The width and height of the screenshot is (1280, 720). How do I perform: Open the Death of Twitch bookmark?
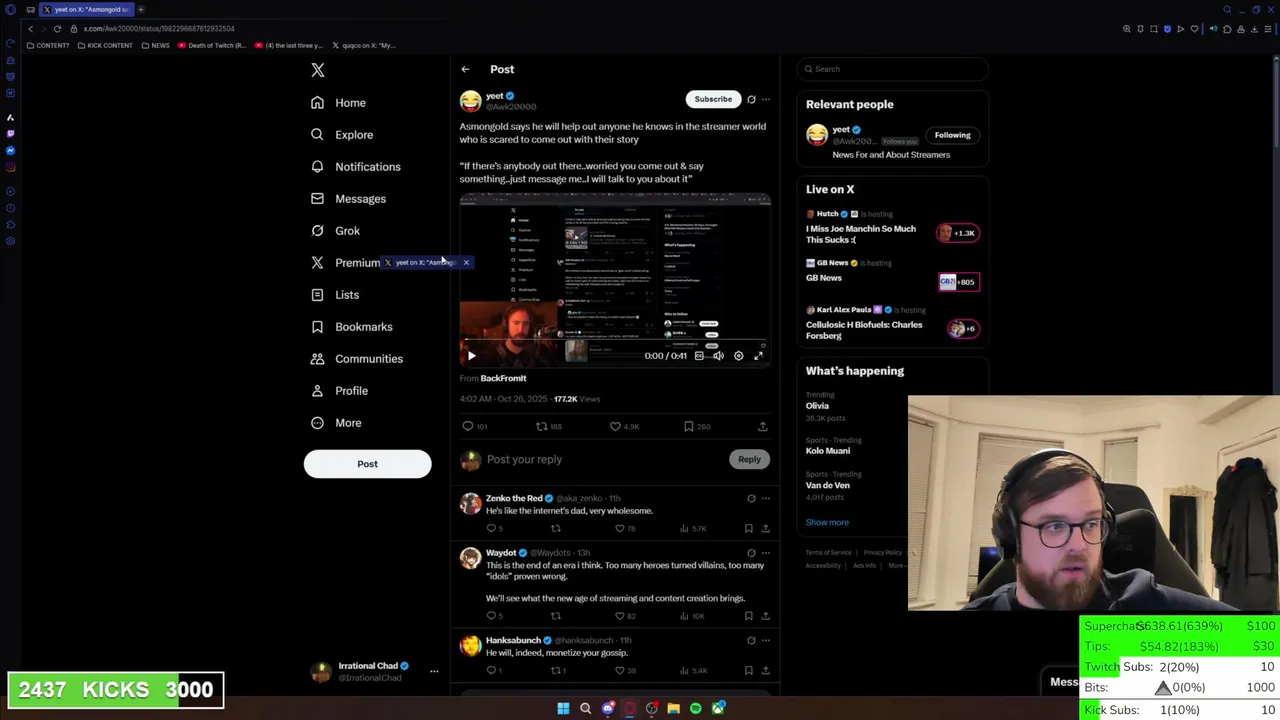pos(212,45)
